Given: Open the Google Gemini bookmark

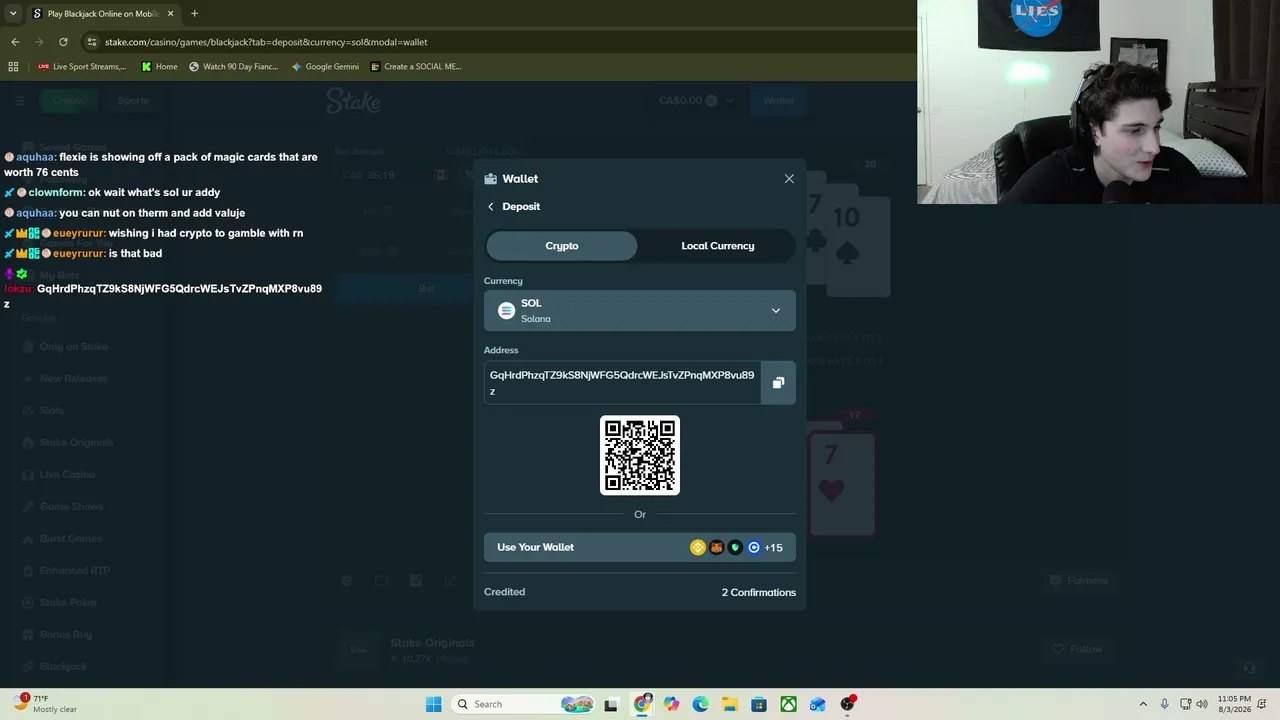Looking at the screenshot, I should [325, 67].
